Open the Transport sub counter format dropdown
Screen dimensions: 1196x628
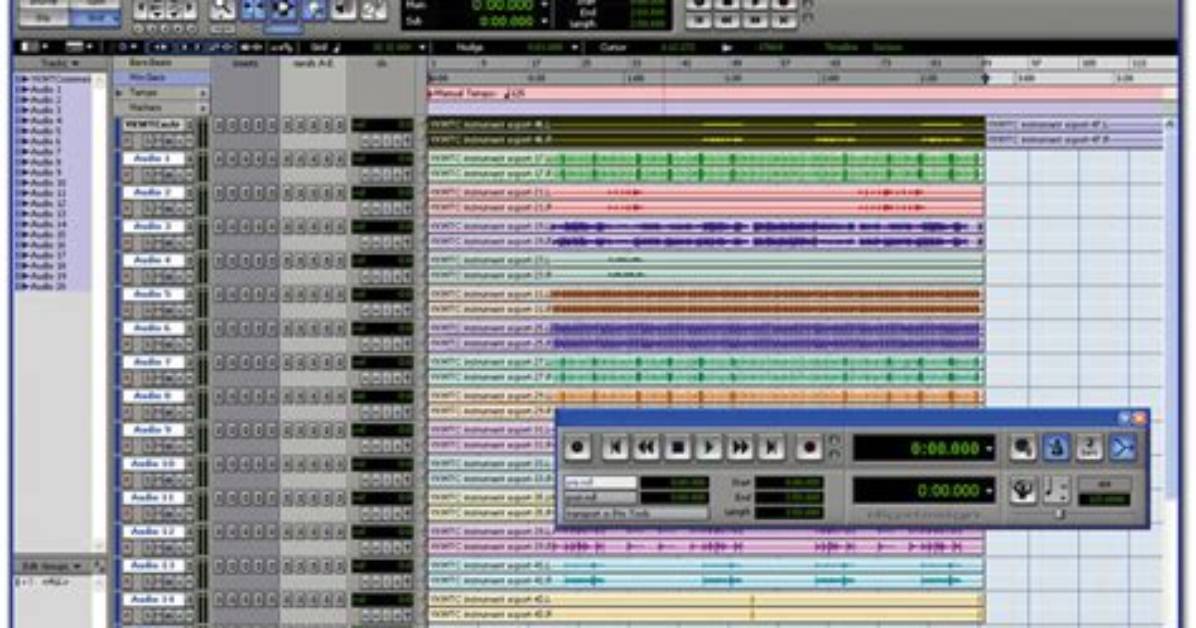989,491
